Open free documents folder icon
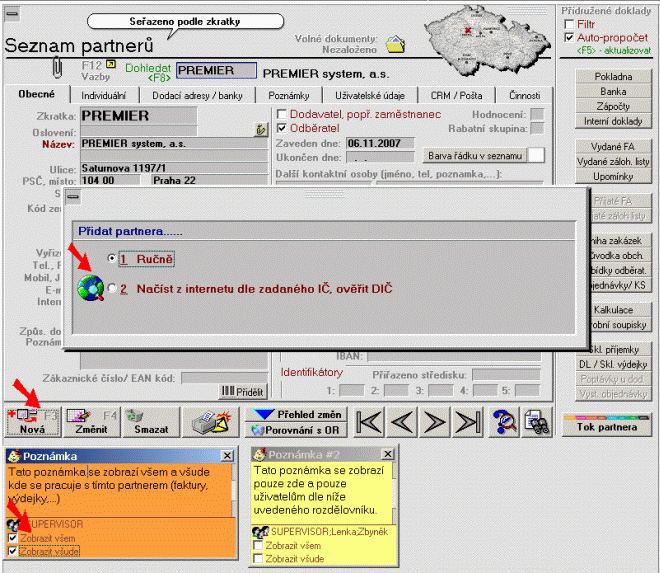 pos(395,43)
